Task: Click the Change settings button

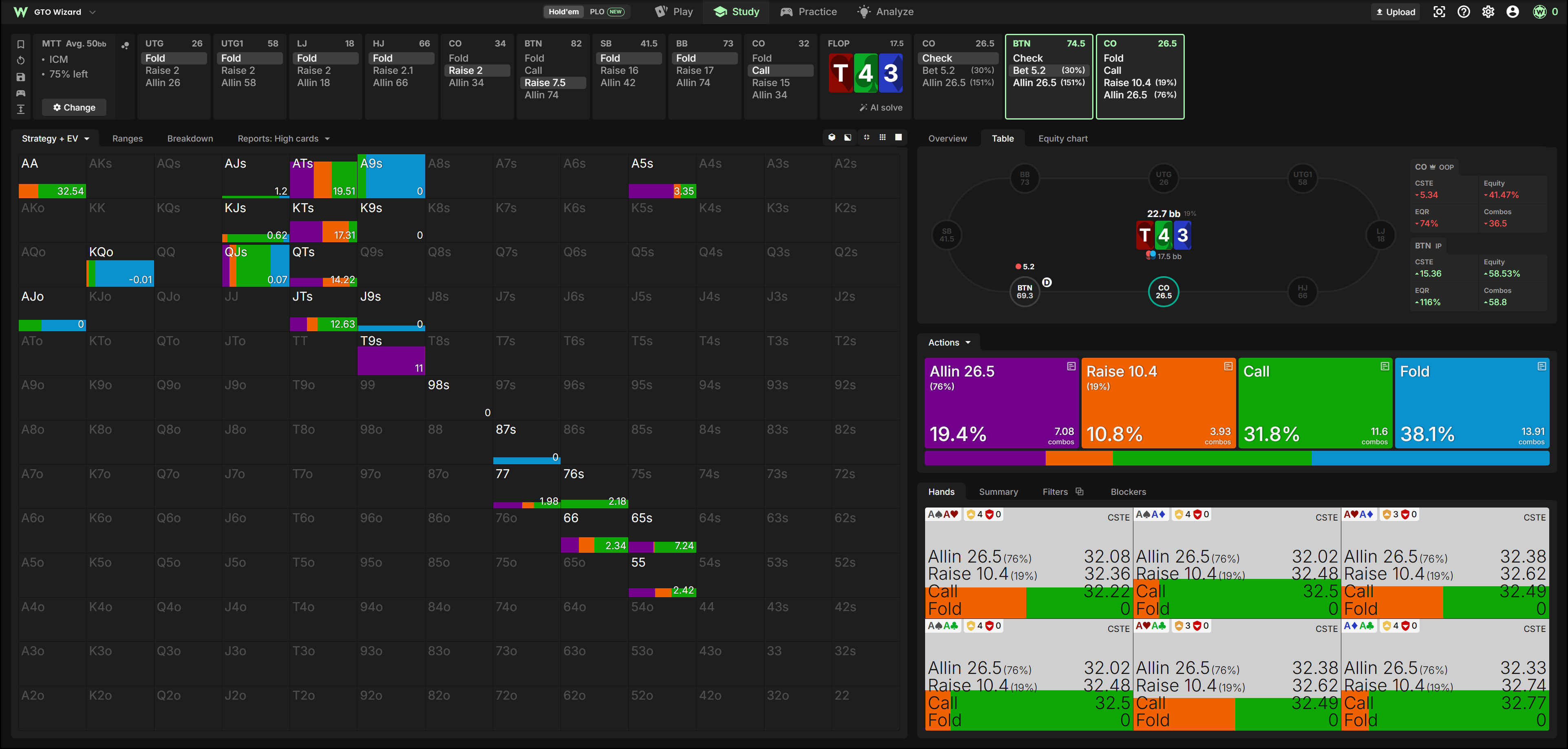Action: (x=74, y=107)
